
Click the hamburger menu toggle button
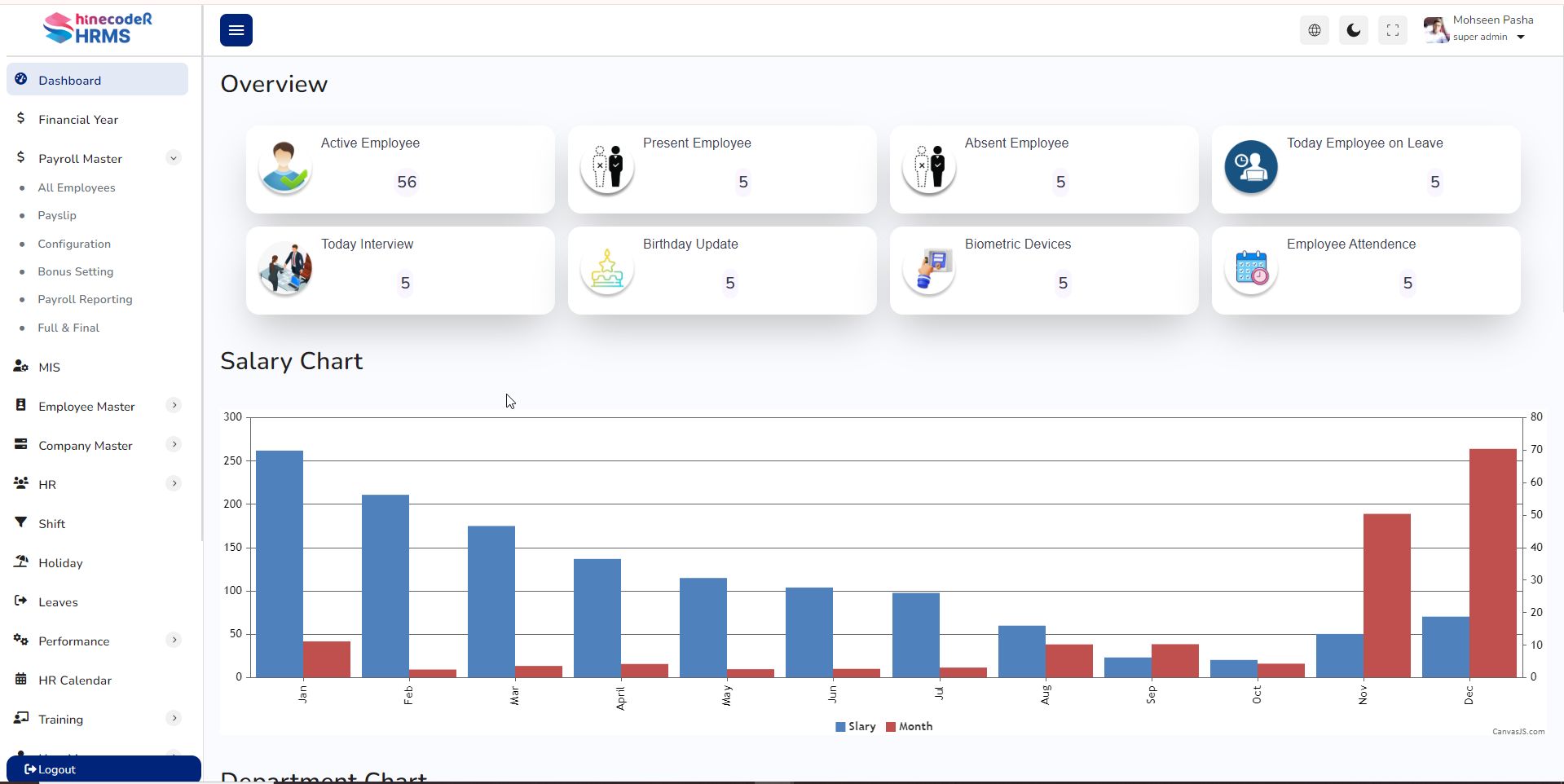236,30
